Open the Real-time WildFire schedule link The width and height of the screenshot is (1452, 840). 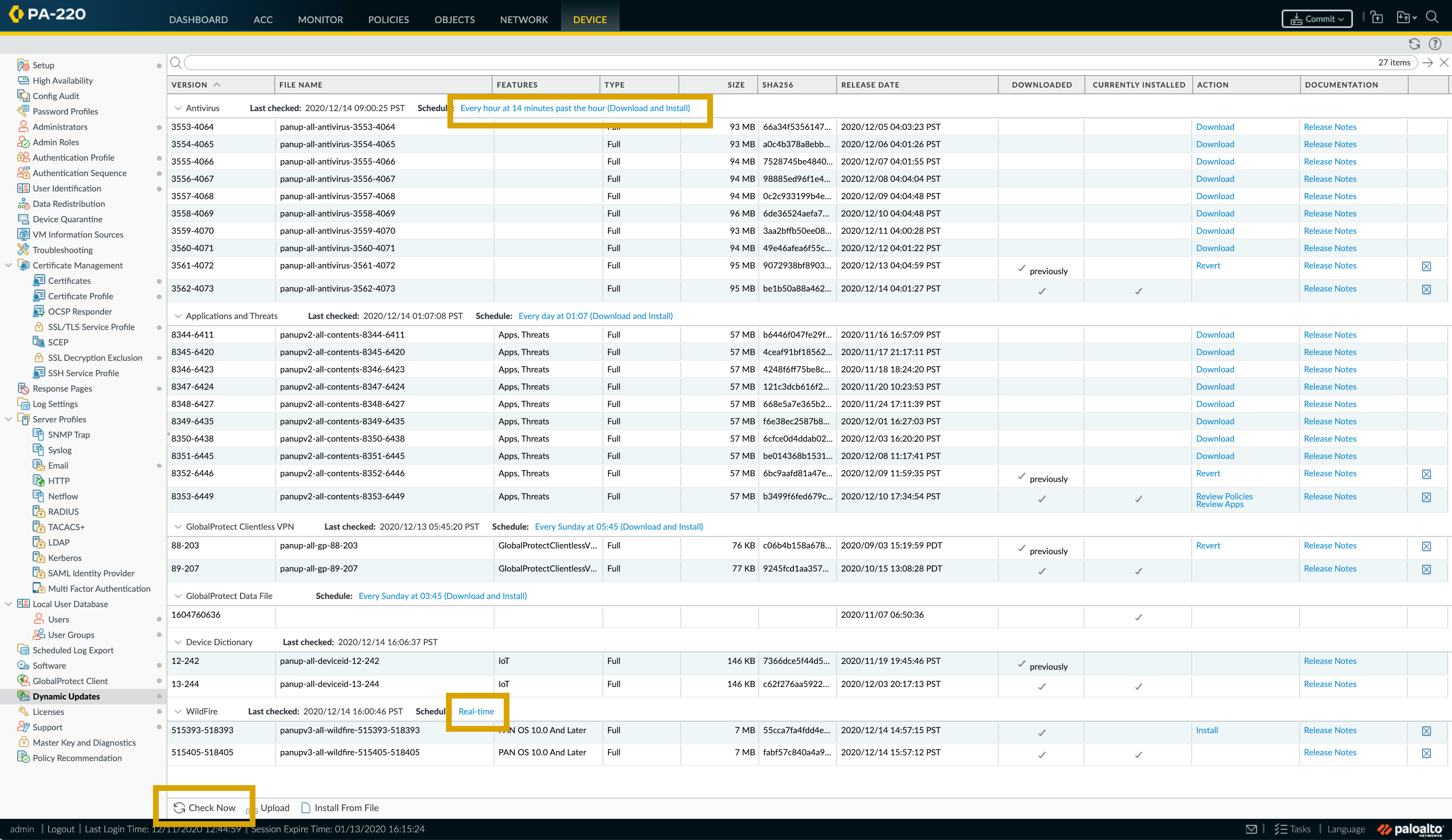tap(476, 712)
